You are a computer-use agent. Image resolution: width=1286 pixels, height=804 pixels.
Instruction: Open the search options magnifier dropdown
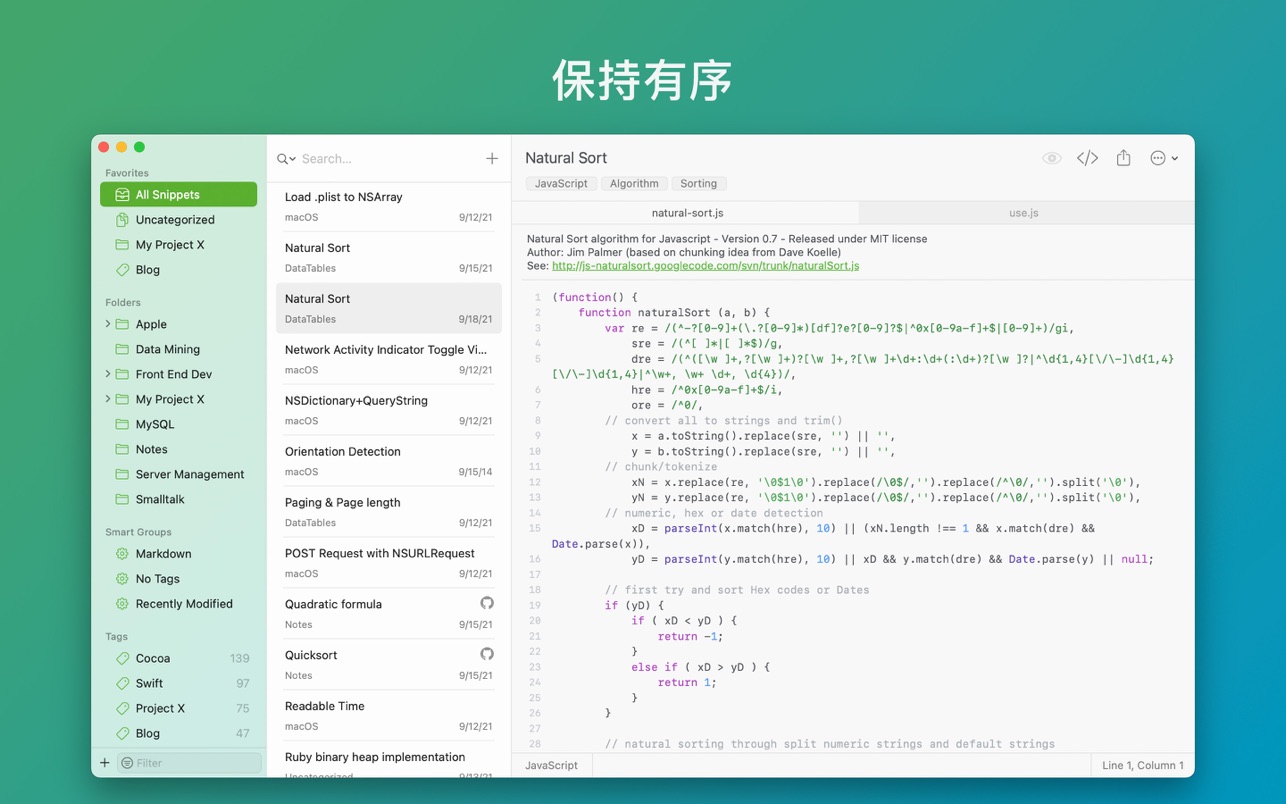click(x=286, y=159)
